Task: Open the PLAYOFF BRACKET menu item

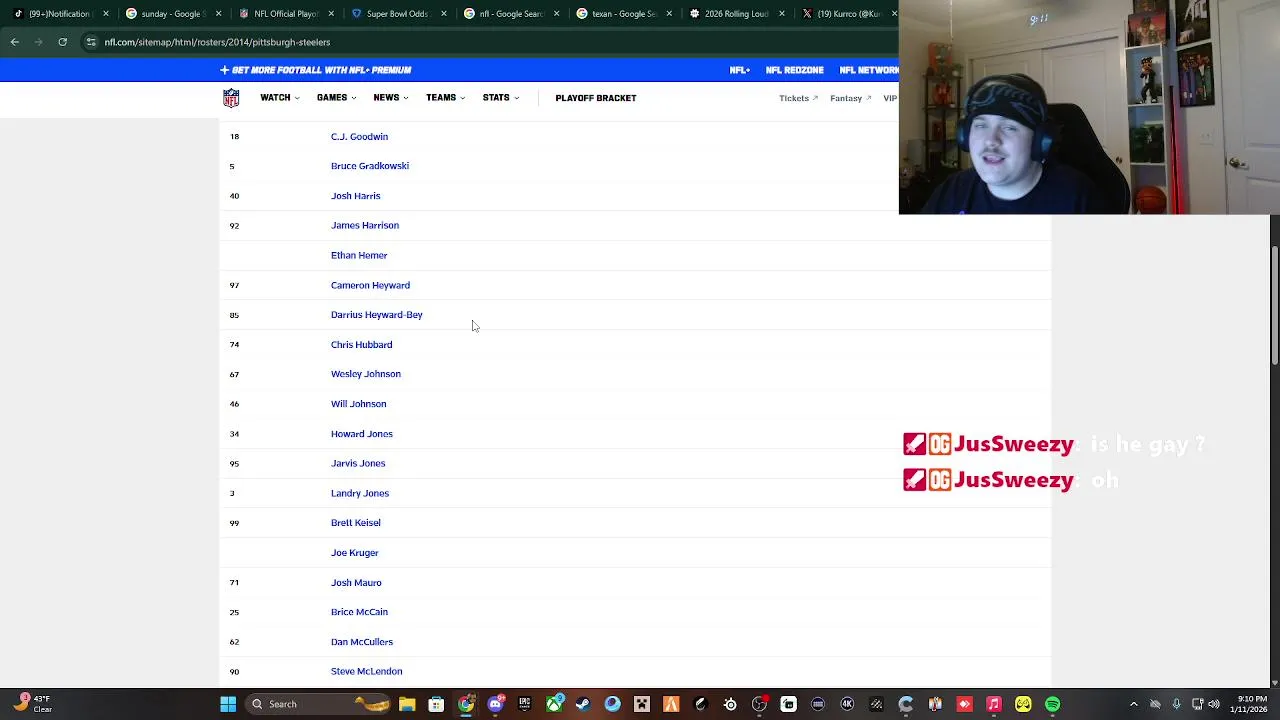Action: [596, 98]
